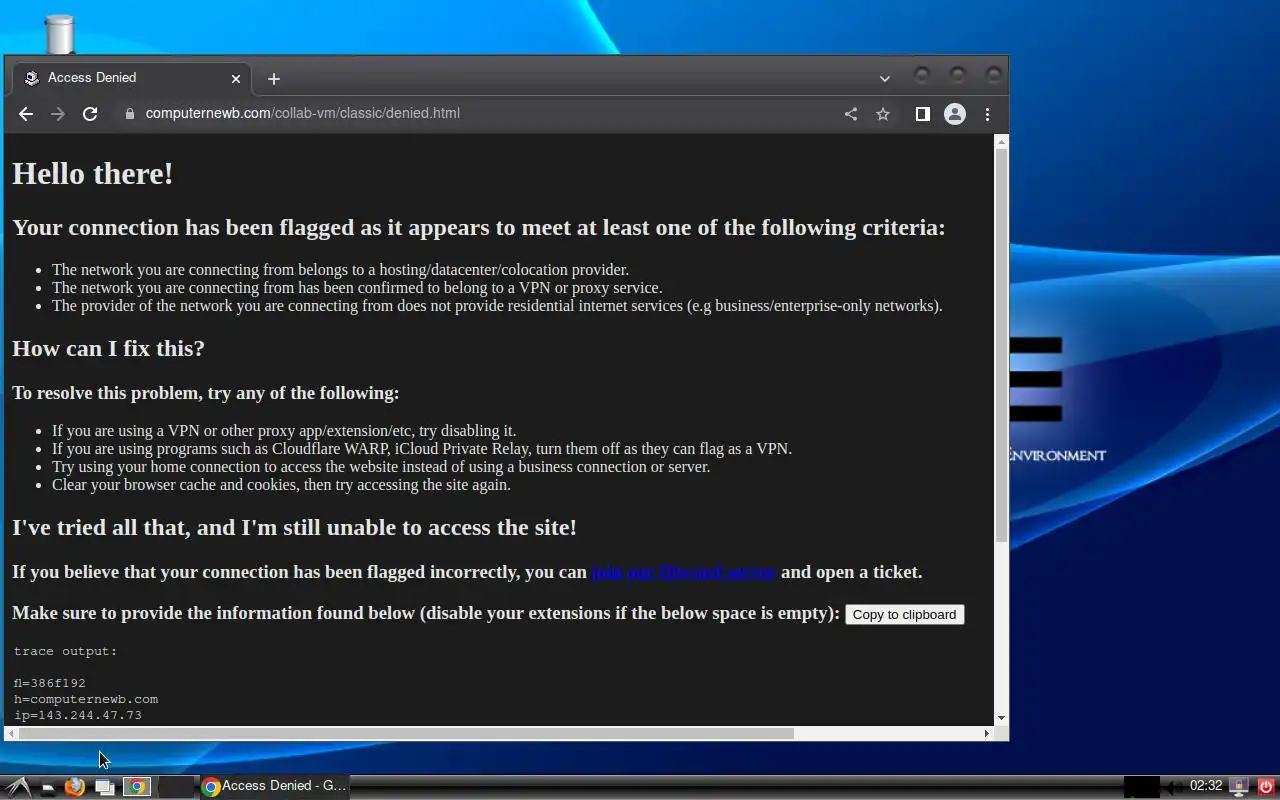The width and height of the screenshot is (1280, 800).
Task: Maximize the Chrome window
Action: click(x=958, y=75)
